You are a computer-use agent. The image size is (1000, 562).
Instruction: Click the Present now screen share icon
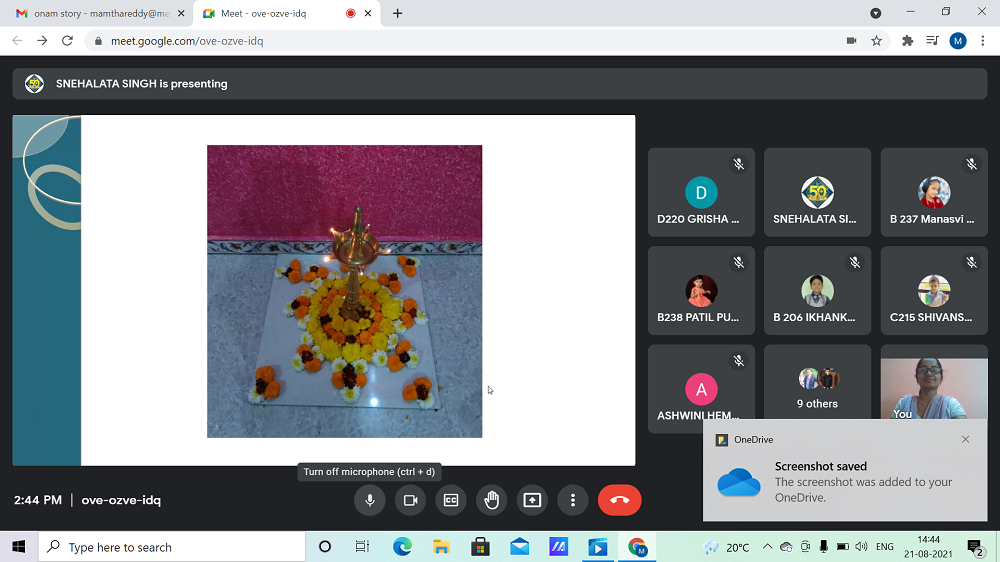coord(532,500)
